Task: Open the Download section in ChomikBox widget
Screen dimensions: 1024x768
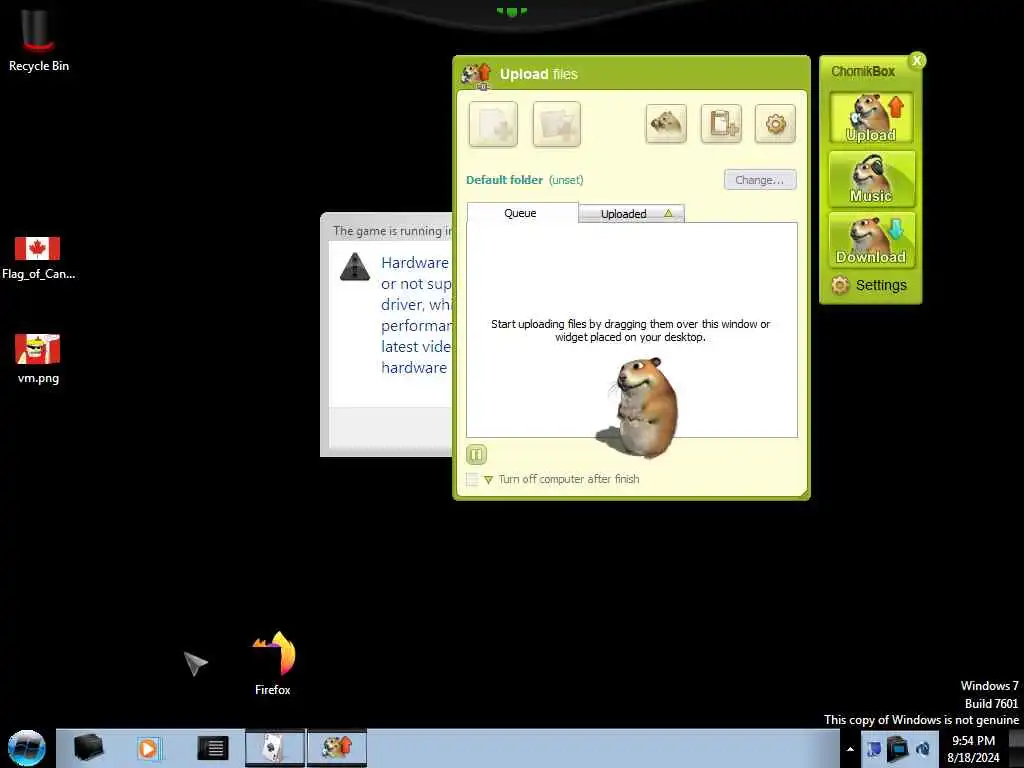Action: (x=871, y=240)
